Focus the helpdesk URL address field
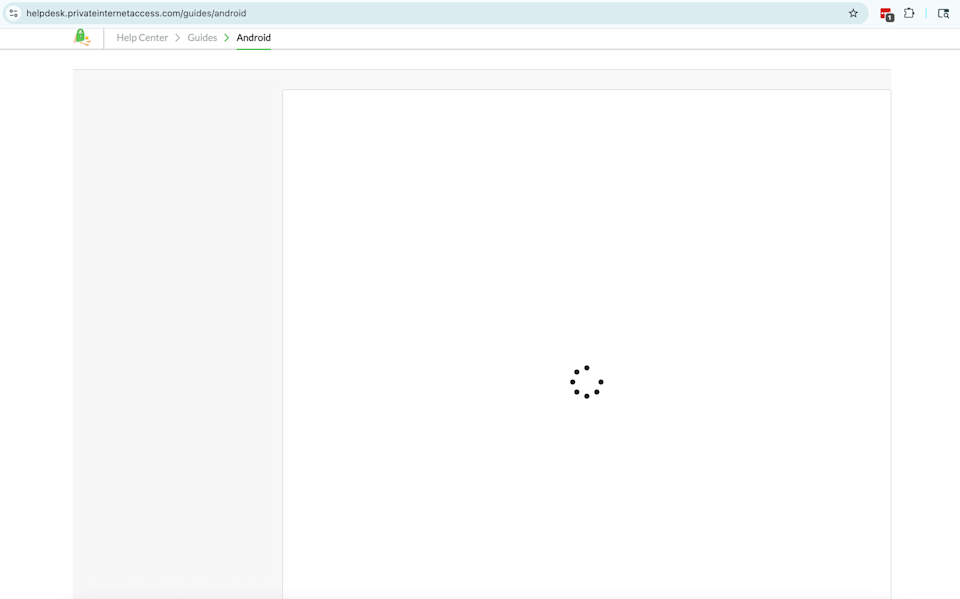Viewport: 960px width, 599px height. [400, 13]
